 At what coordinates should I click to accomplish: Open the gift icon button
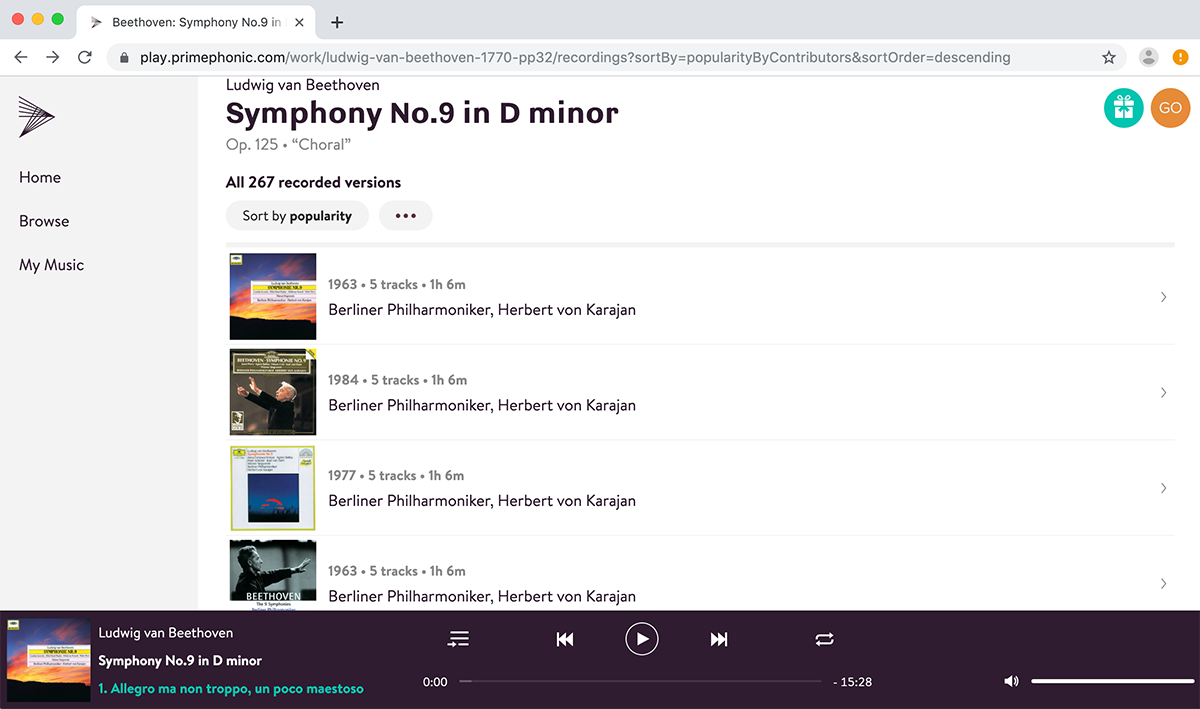coord(1124,108)
